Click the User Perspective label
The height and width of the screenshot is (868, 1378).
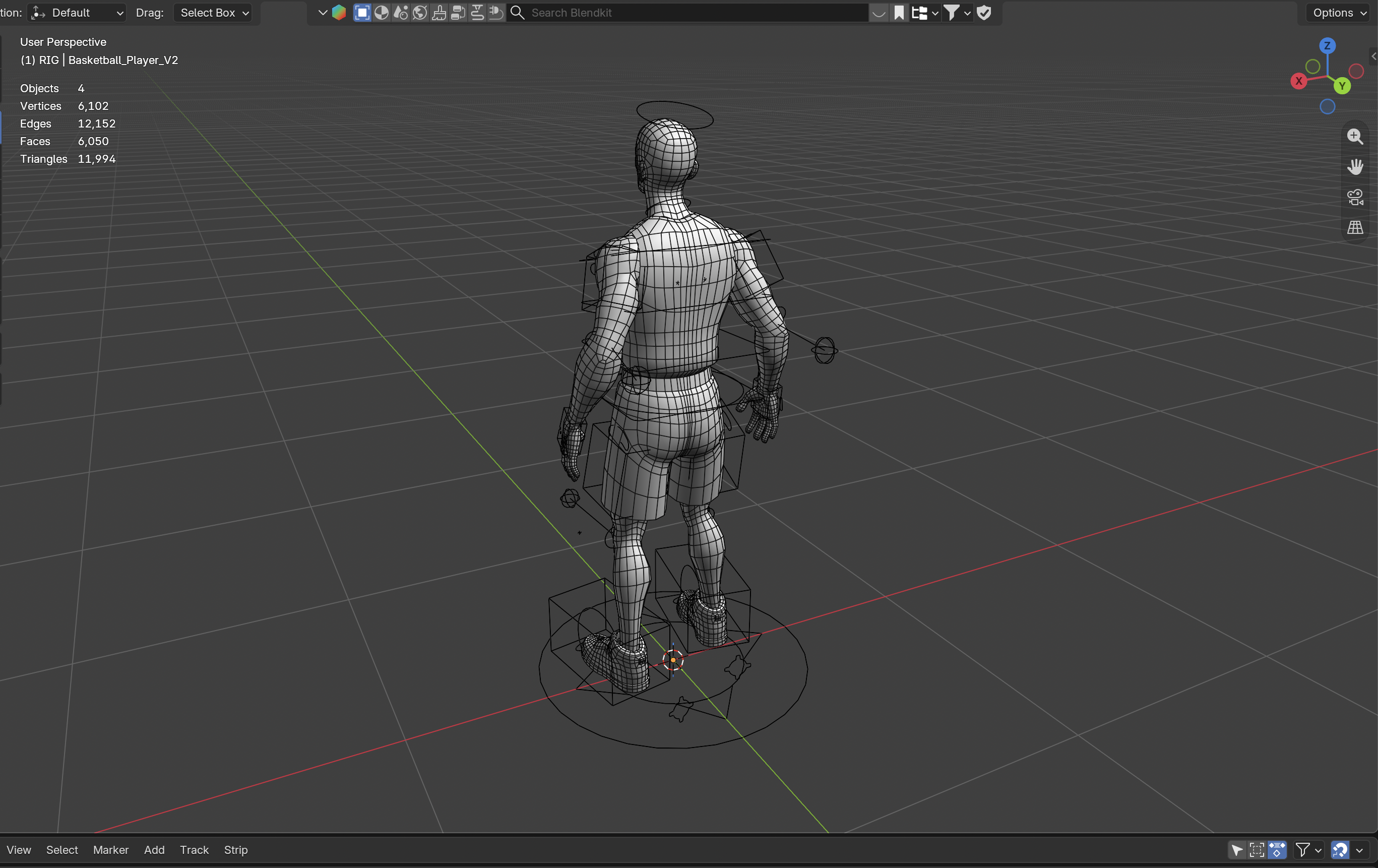point(63,42)
